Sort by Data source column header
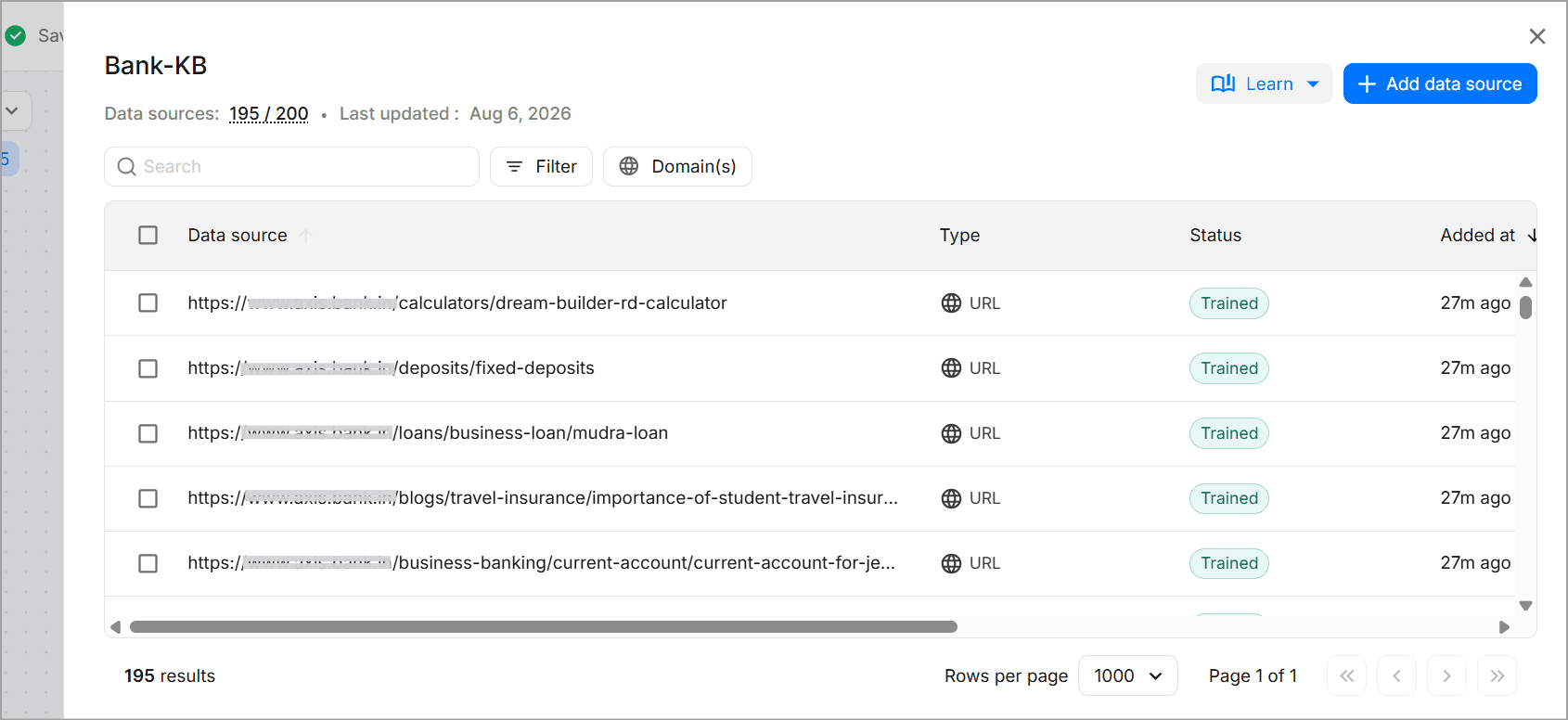The width and height of the screenshot is (1568, 720). click(x=238, y=236)
